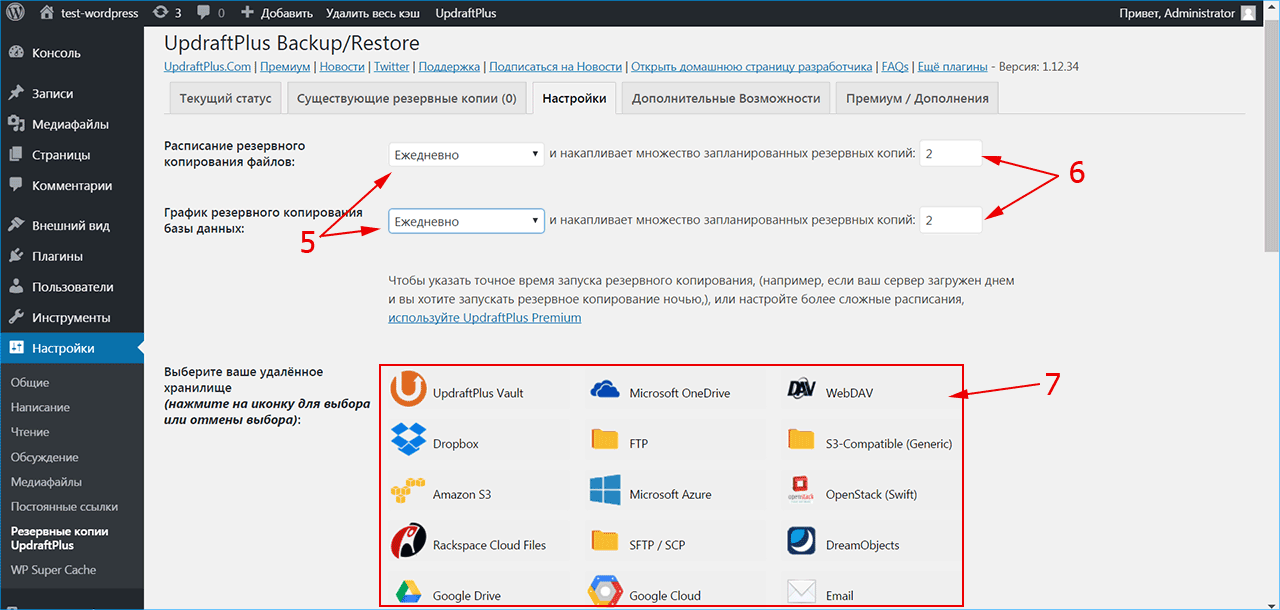Choose Email as backup destination
This screenshot has width=1280, height=610.
pyautogui.click(x=802, y=594)
